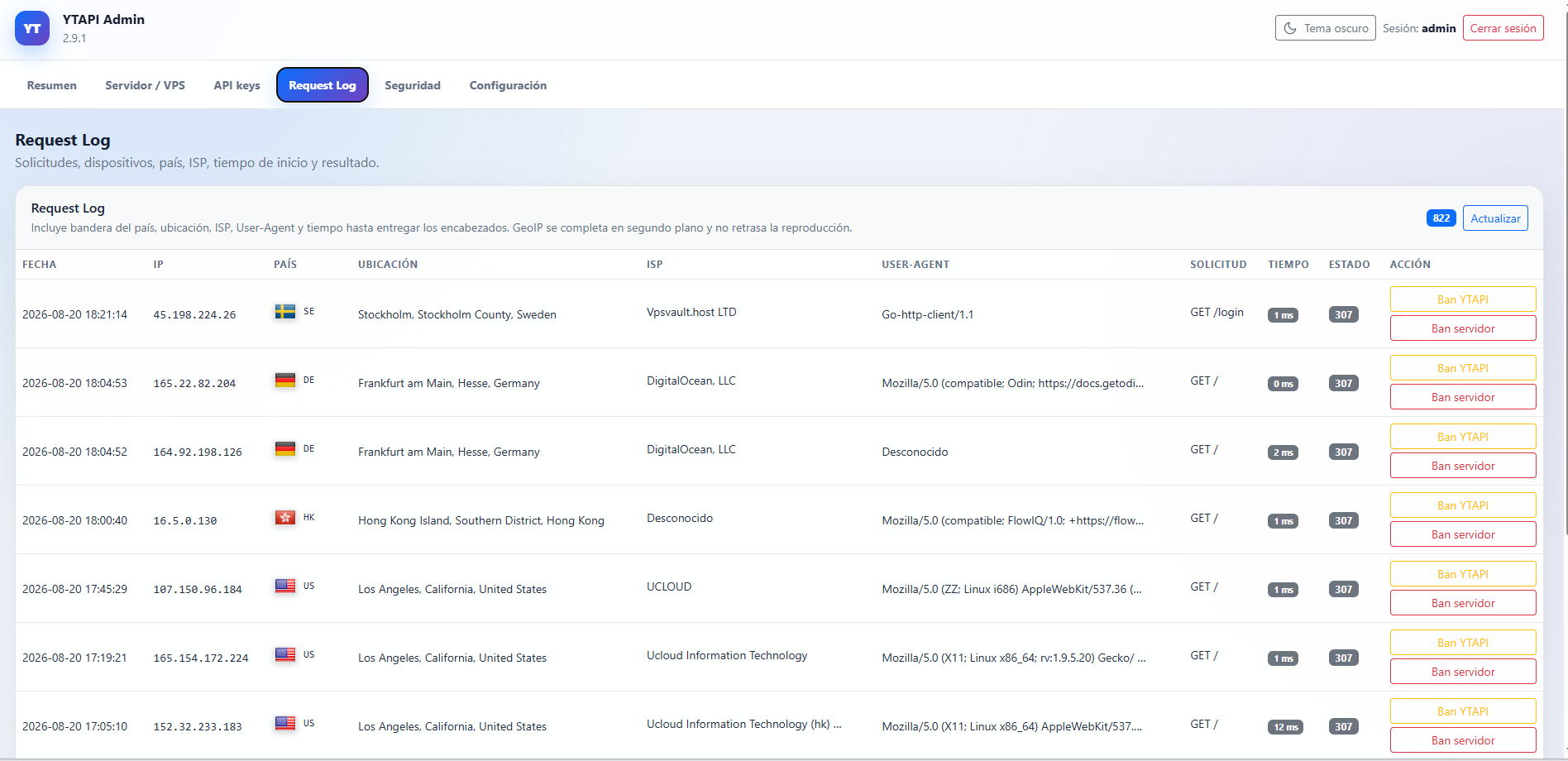Viewport: 1568px width, 761px height.
Task: Click the Actualizar button
Action: [x=1495, y=218]
